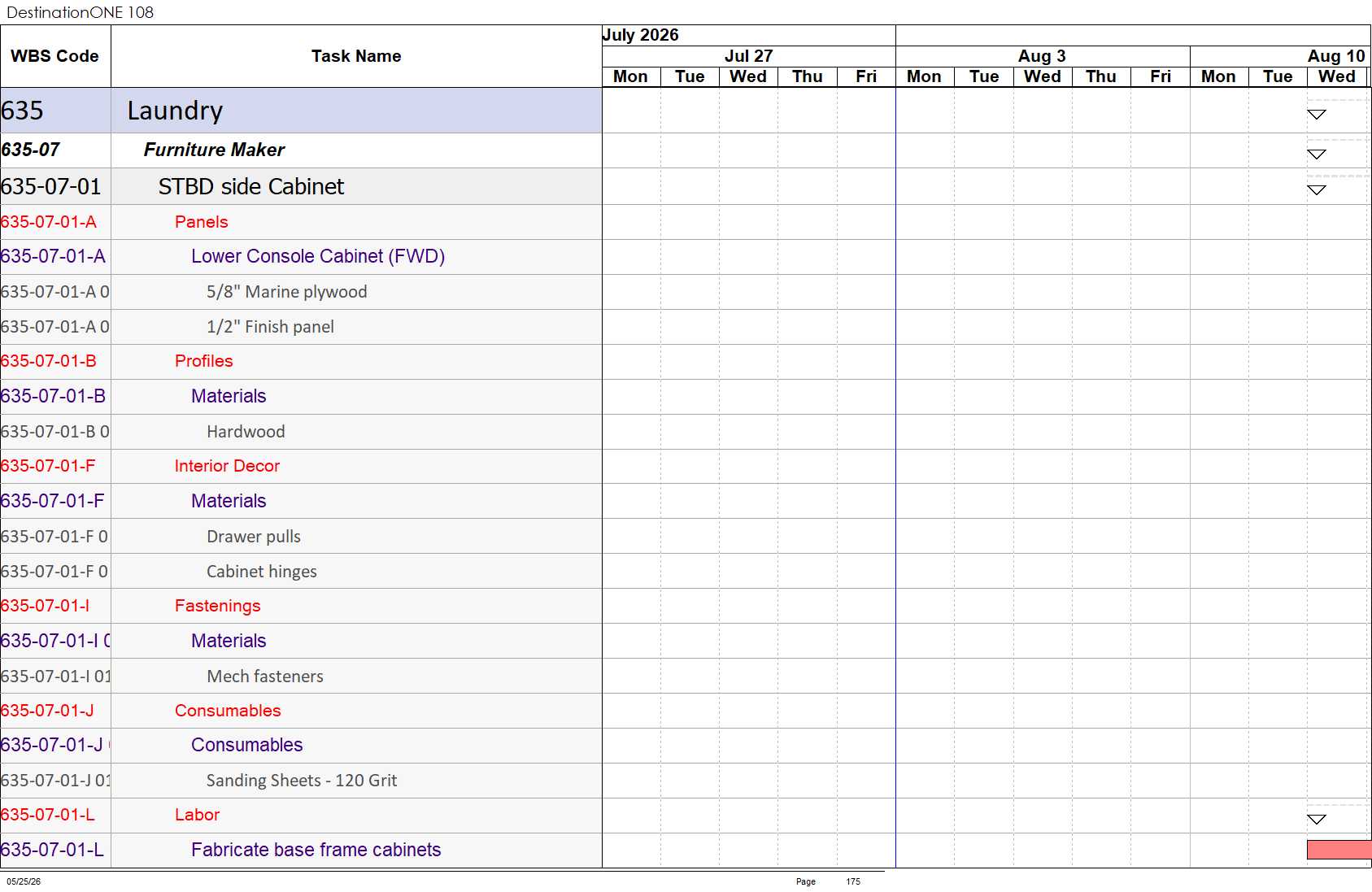Click the Labor row summary marker triangle

tap(1317, 820)
